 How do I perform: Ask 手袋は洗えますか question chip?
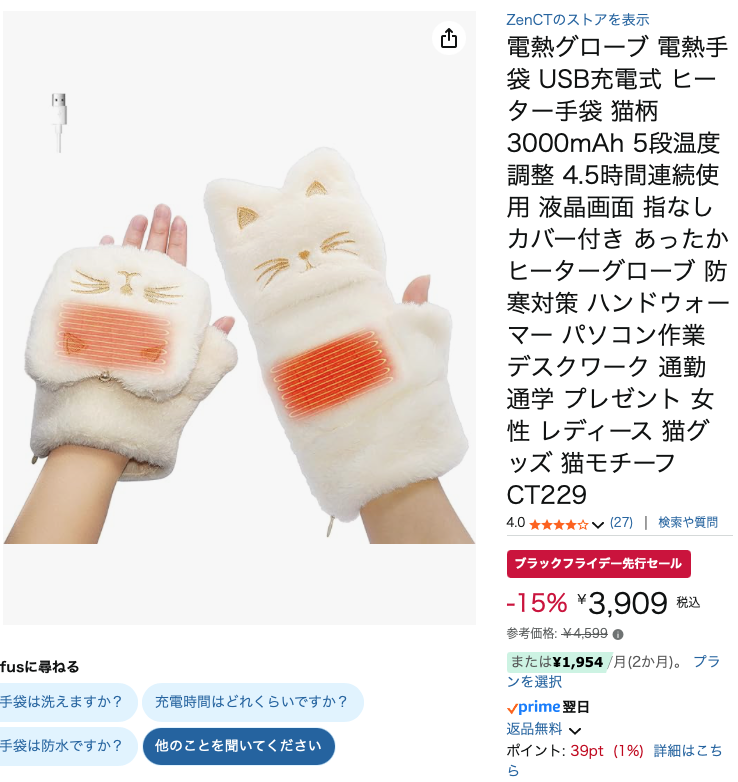(67, 702)
